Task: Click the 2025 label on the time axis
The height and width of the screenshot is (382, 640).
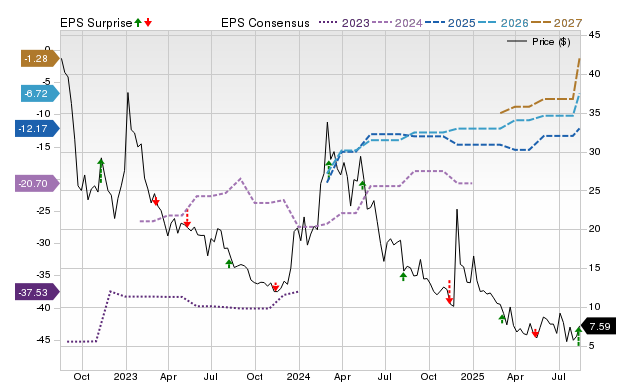Action: pos(472,376)
